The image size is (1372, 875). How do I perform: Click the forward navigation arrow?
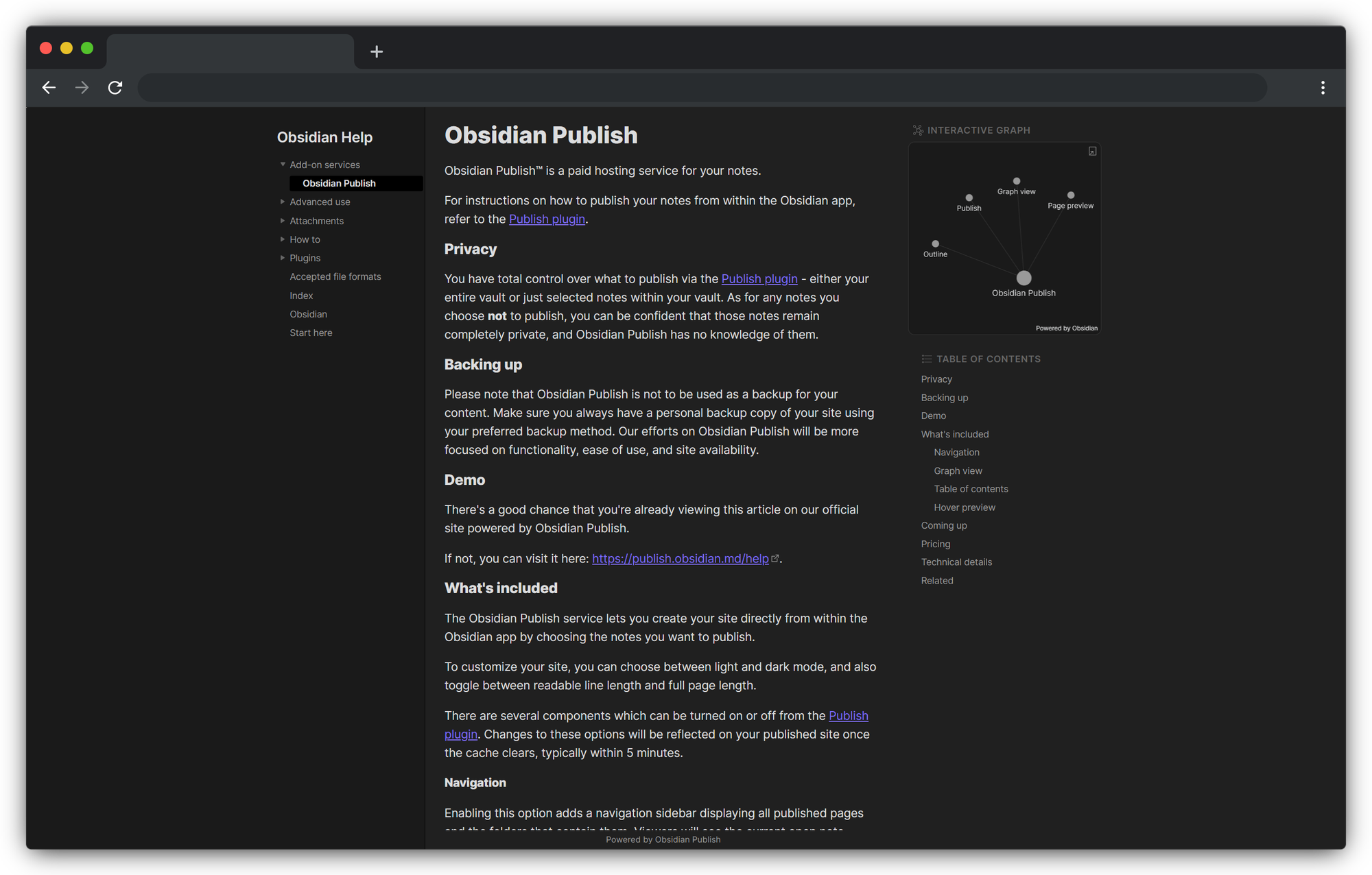pyautogui.click(x=82, y=87)
